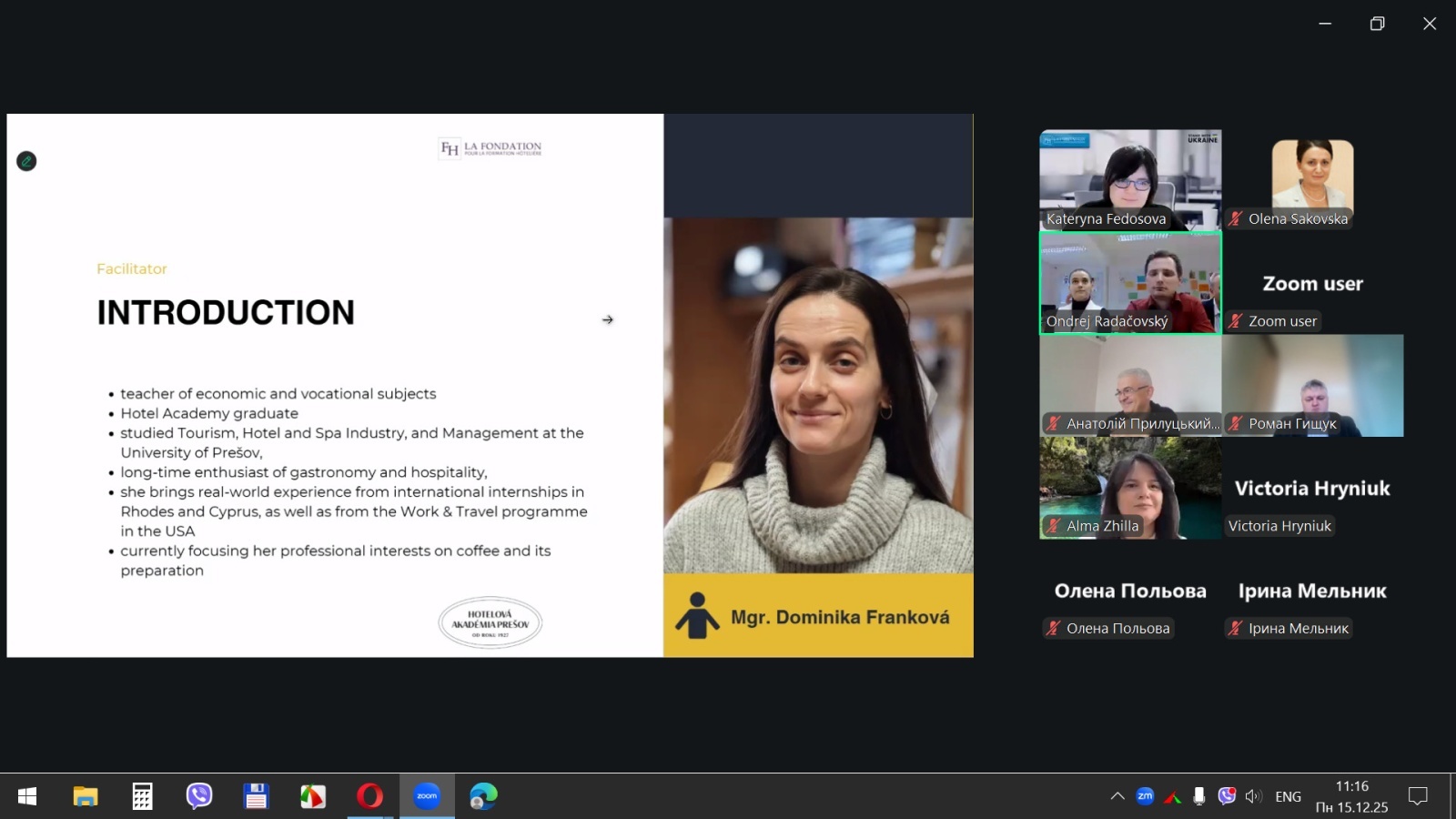Image resolution: width=1456 pixels, height=819 pixels.
Task: Click the blue floppy disk taskbar icon
Action: [x=256, y=796]
